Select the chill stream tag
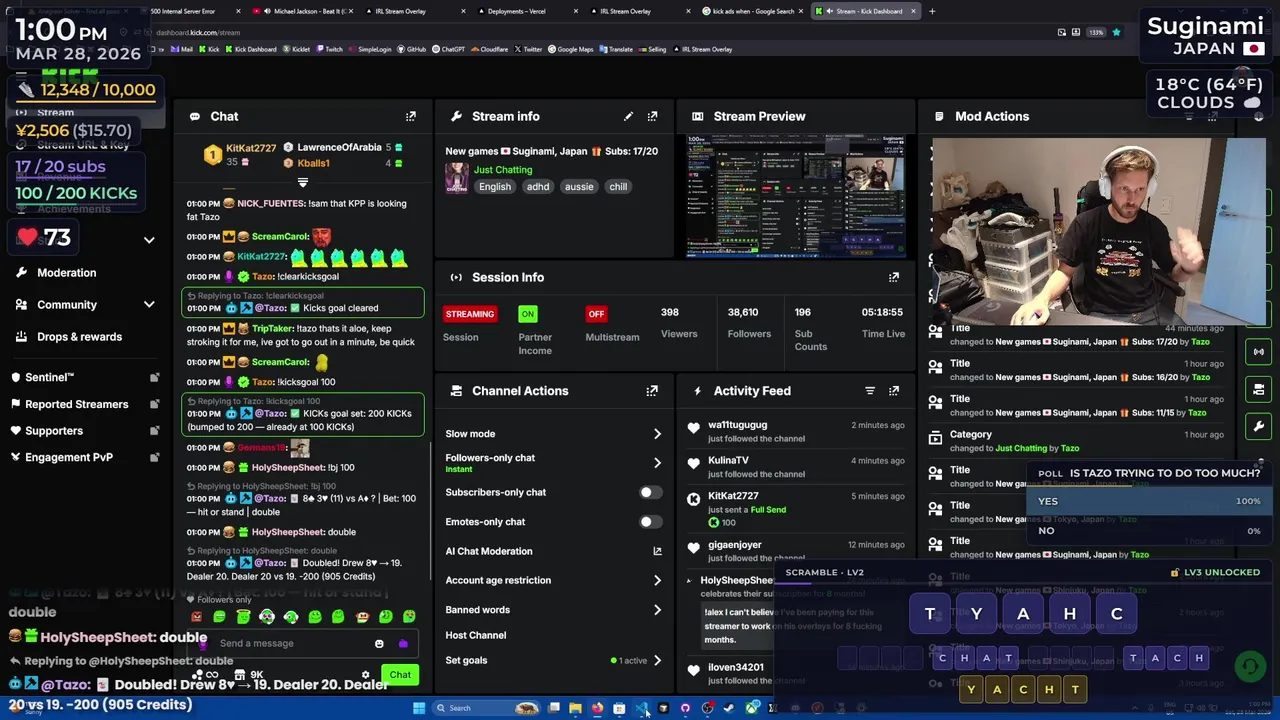 (618, 187)
